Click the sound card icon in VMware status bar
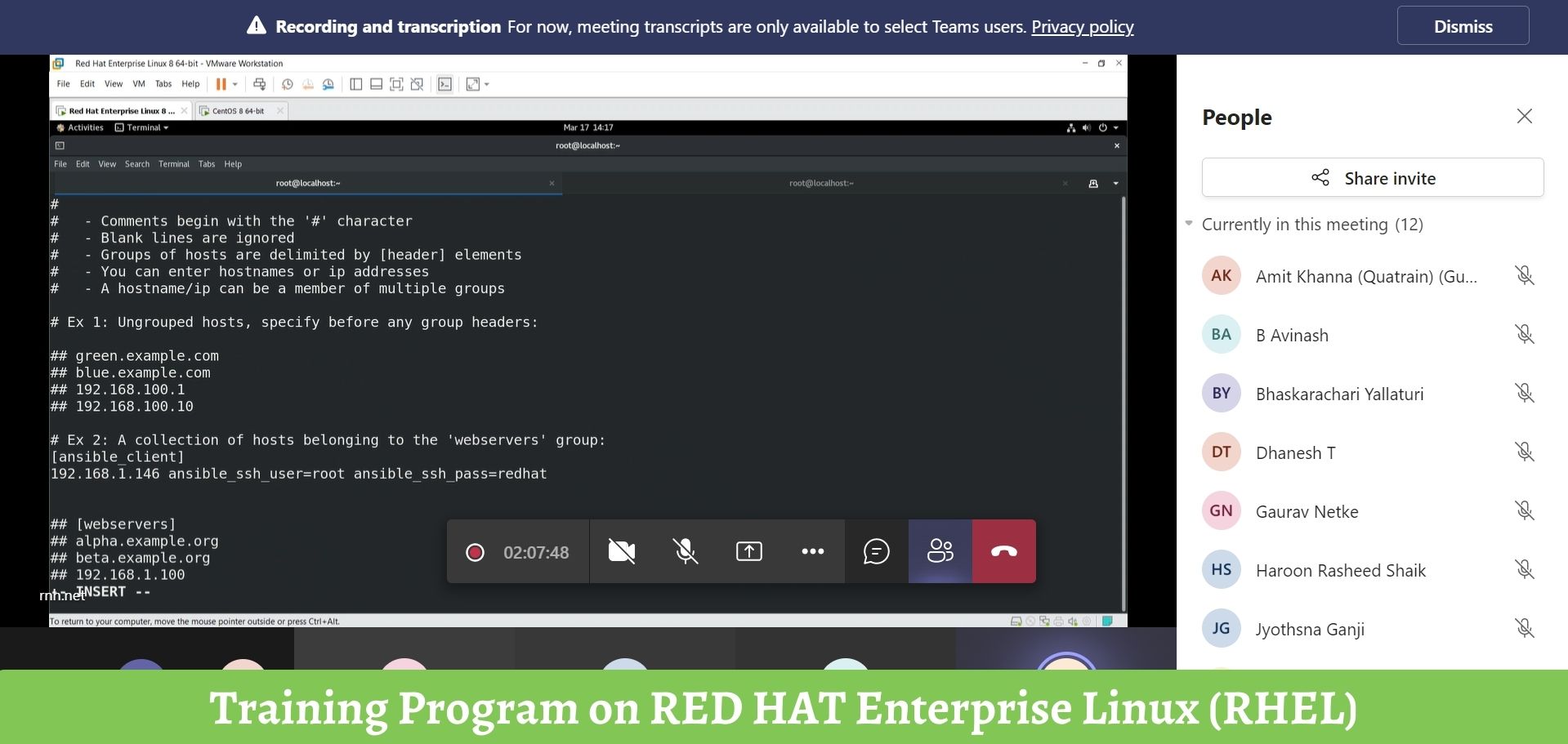Screen dimensions: 1568x744 coord(1073,621)
